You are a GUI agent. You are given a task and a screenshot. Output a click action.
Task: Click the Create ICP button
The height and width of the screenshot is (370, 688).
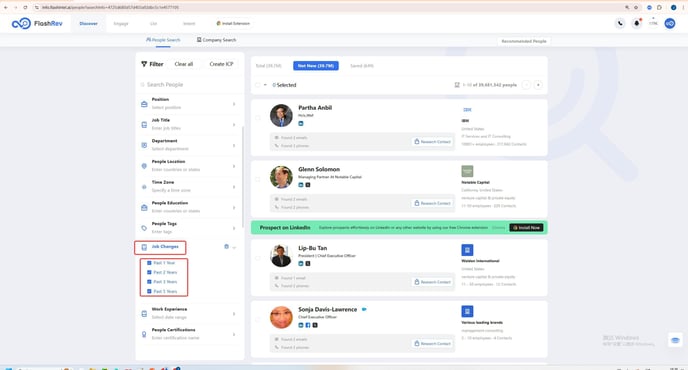point(221,64)
